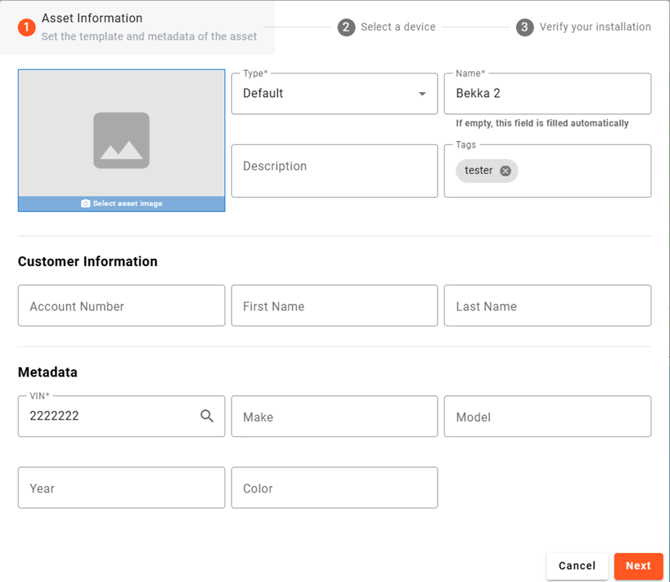Click into the Description field

(x=334, y=170)
